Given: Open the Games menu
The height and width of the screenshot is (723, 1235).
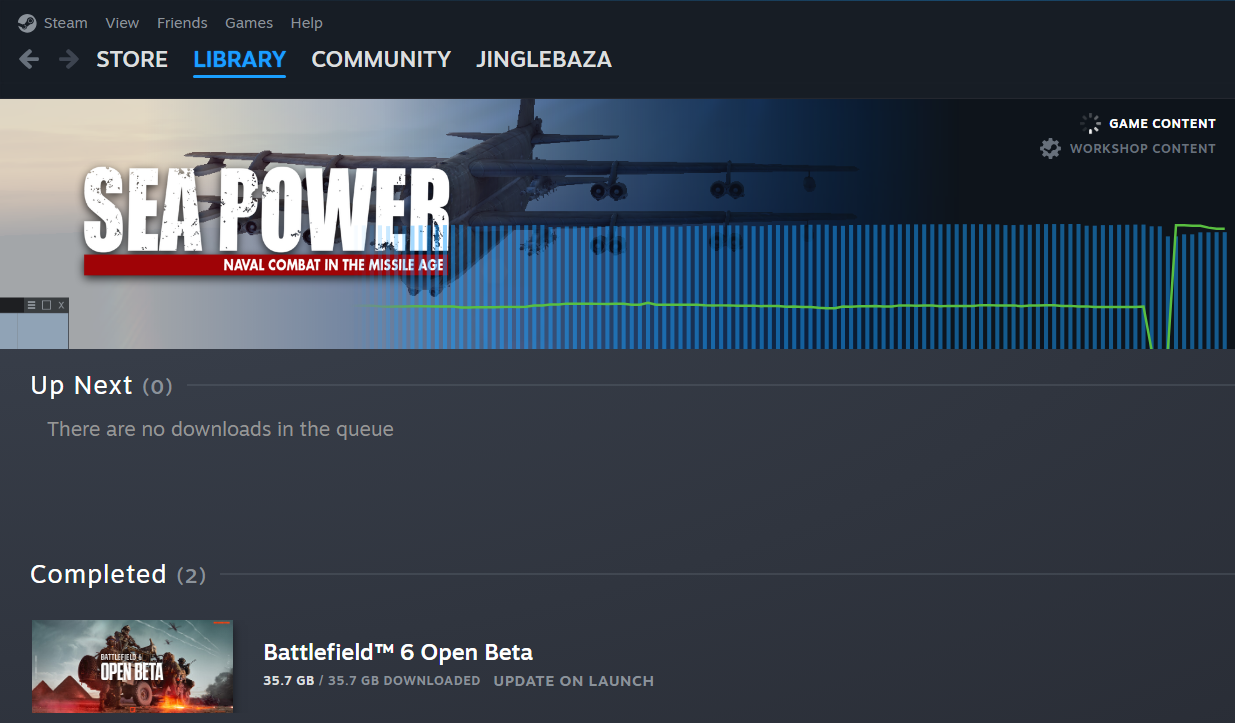Looking at the screenshot, I should 249,23.
